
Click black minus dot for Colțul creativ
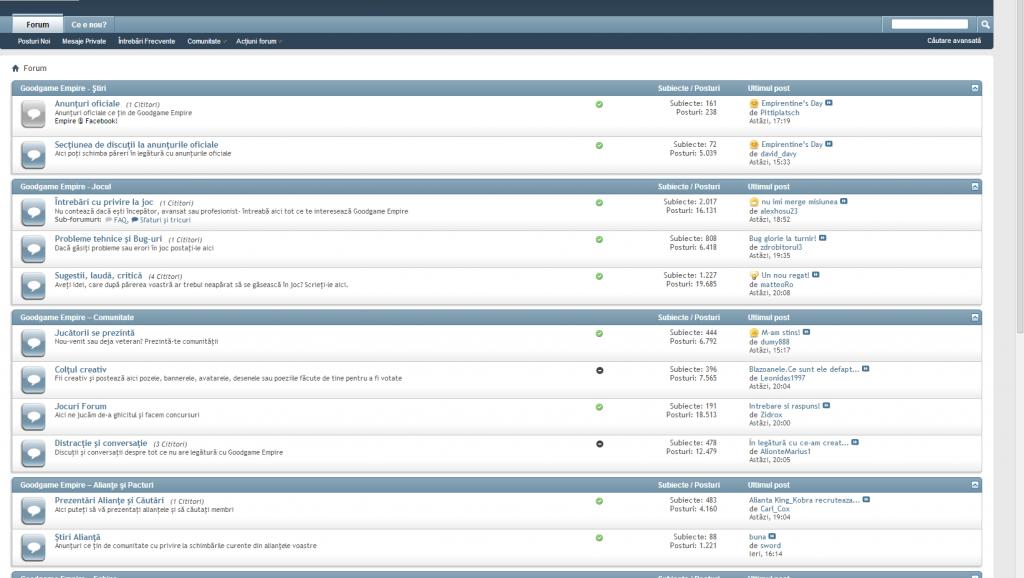[600, 370]
